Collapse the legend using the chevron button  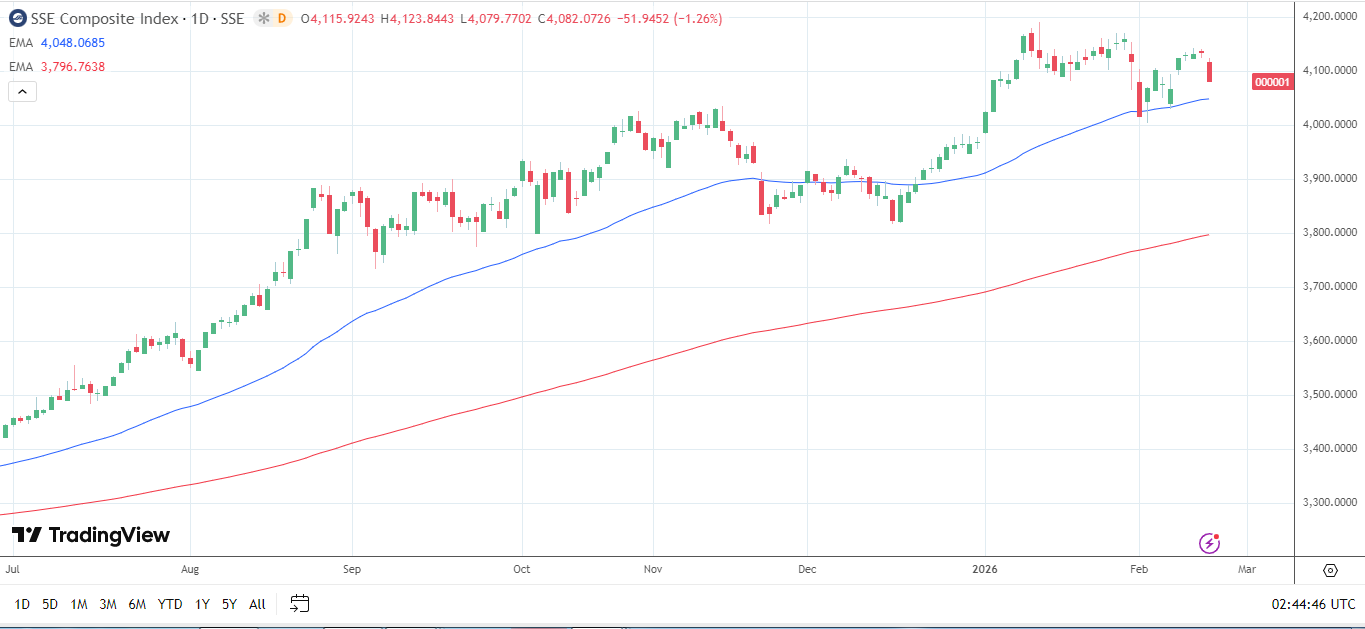pyautogui.click(x=21, y=90)
